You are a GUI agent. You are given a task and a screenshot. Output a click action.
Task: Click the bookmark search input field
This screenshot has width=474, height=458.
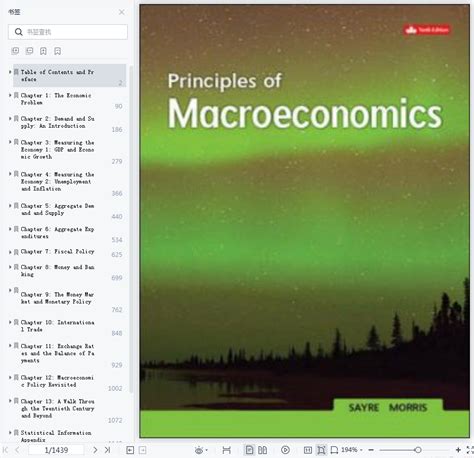pyautogui.click(x=68, y=32)
